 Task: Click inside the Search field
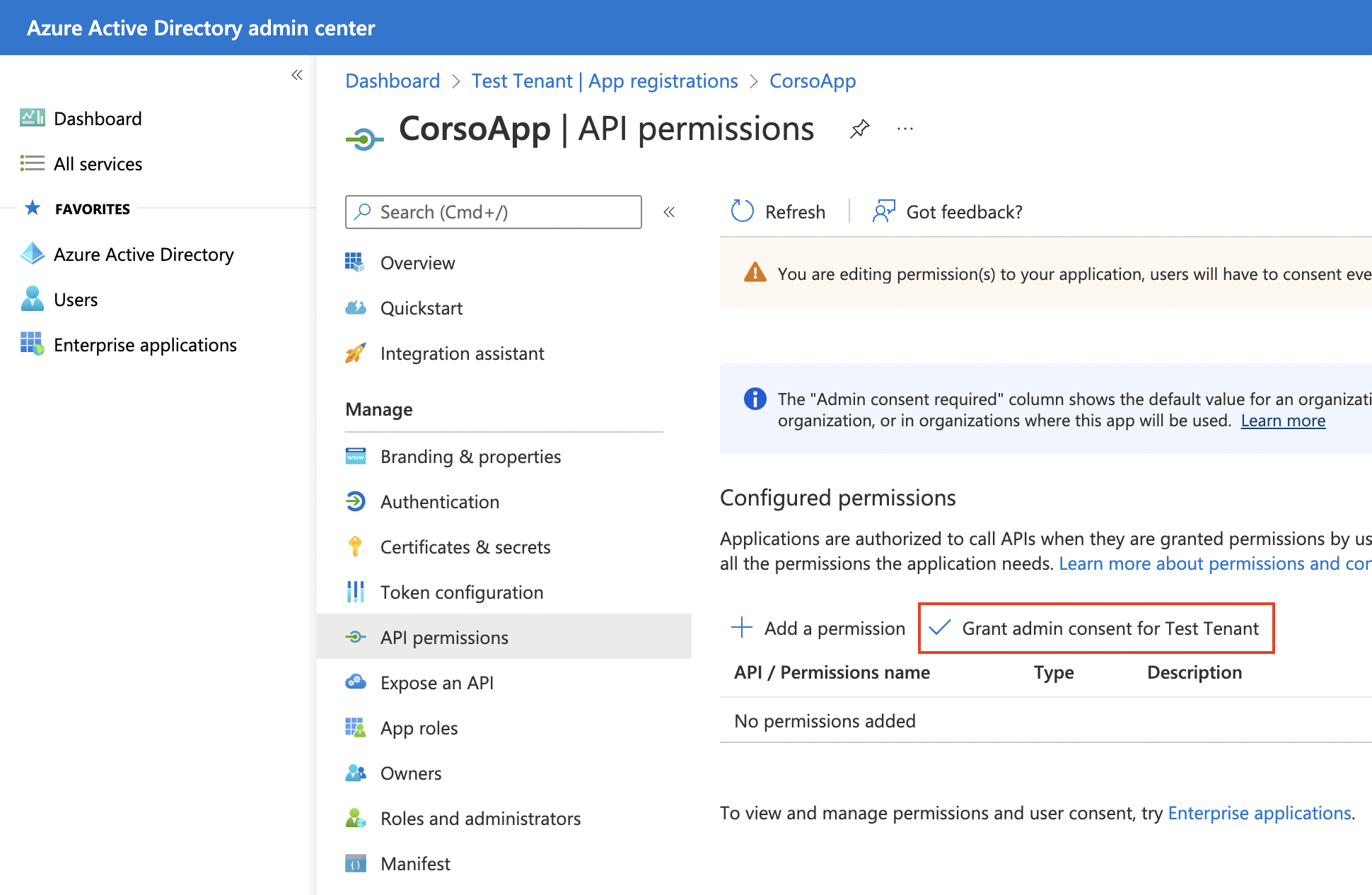[x=493, y=211]
